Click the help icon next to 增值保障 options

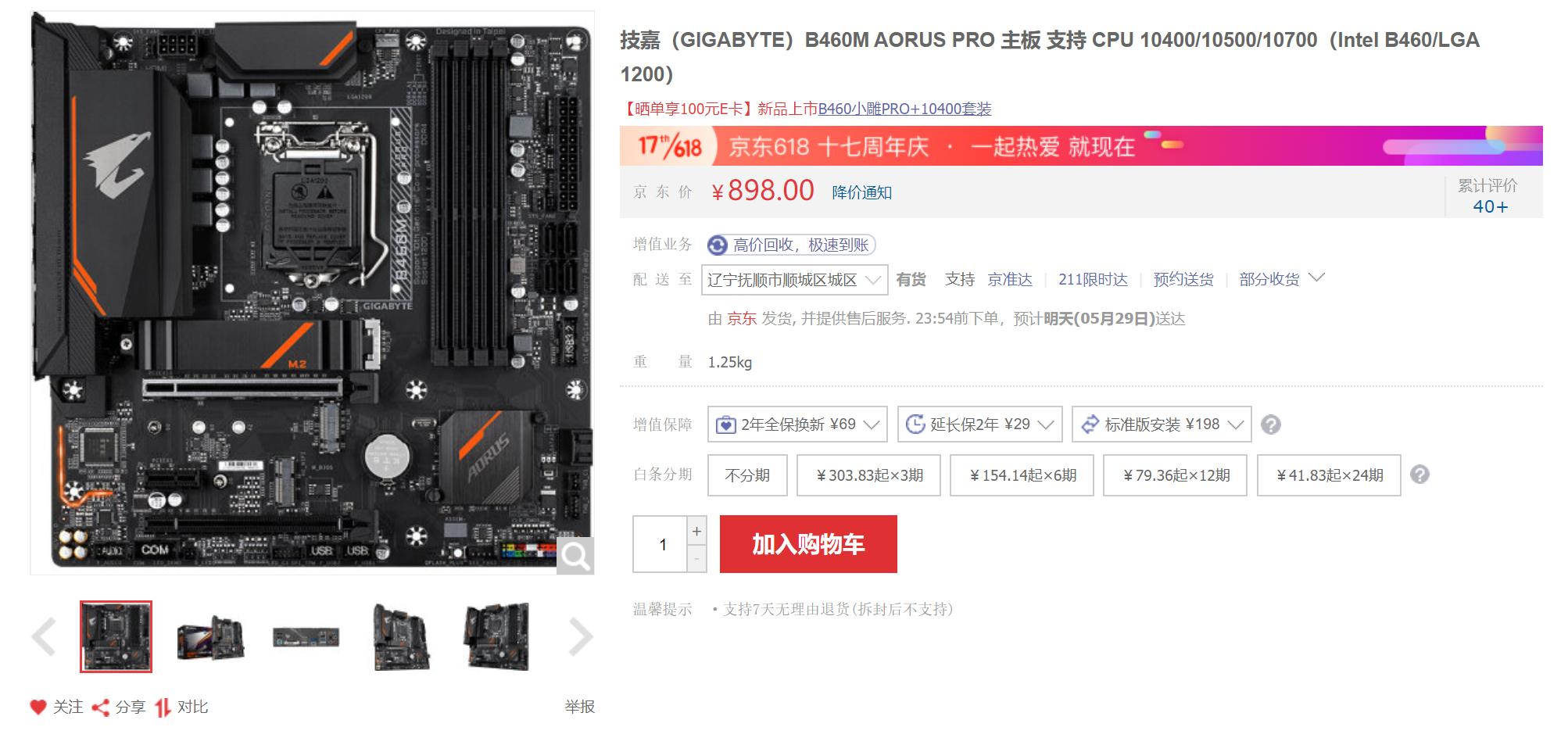[1271, 424]
